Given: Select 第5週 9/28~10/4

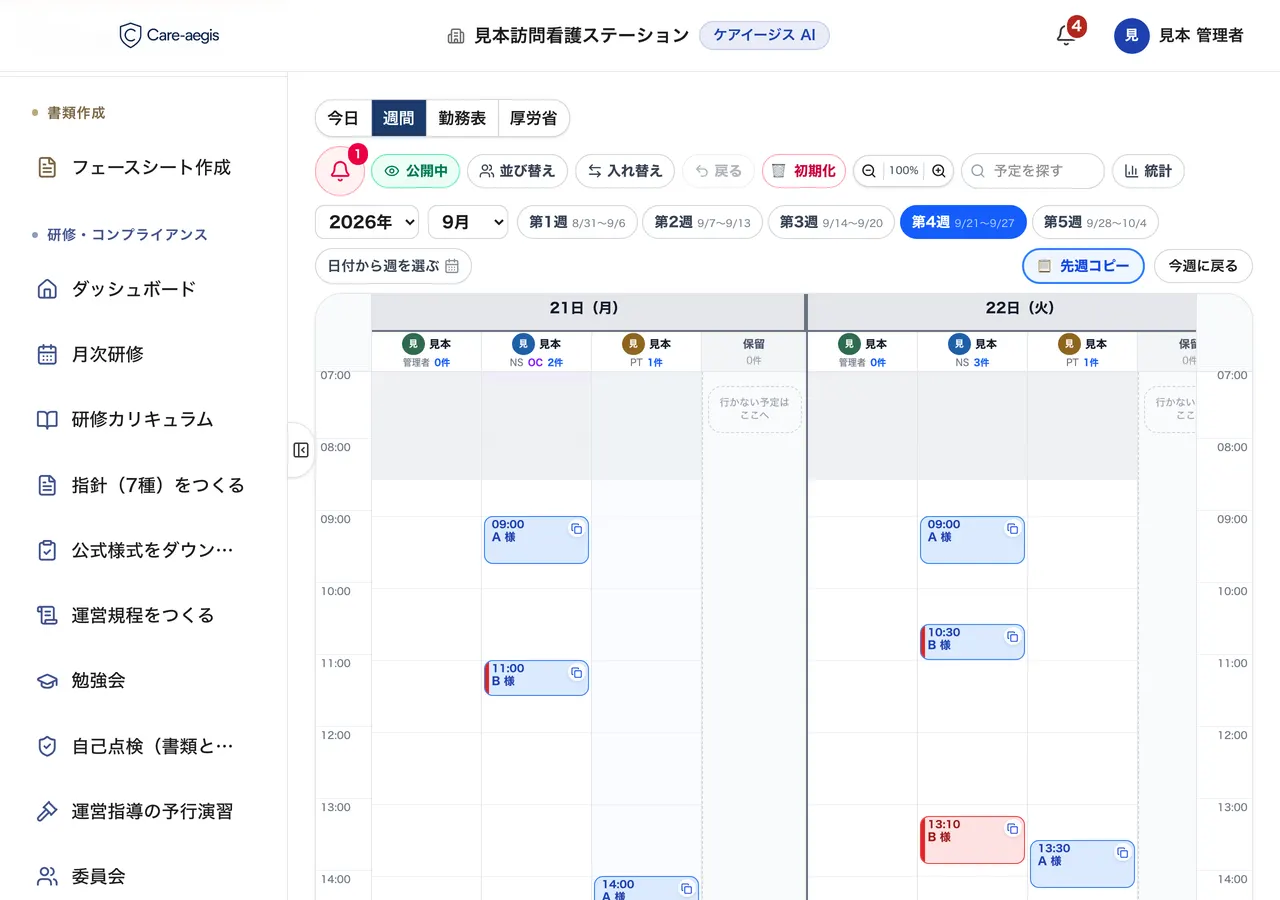Looking at the screenshot, I should pos(1095,222).
